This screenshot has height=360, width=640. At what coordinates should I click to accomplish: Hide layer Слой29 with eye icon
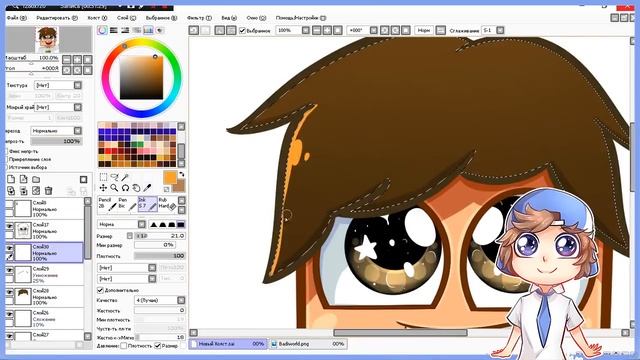coord(9,270)
